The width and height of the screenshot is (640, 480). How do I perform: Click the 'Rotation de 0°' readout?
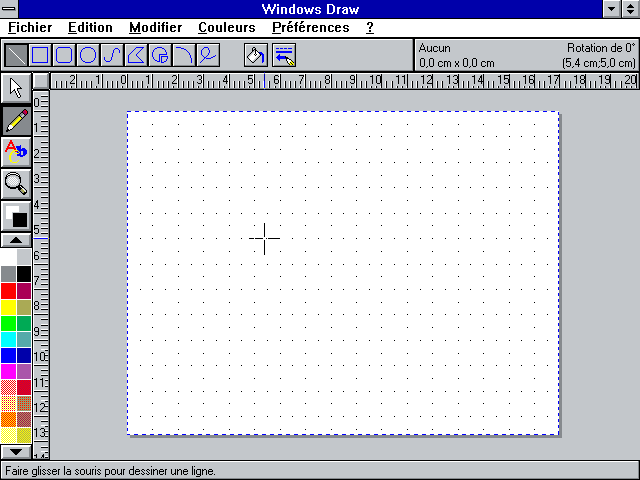(x=601, y=48)
